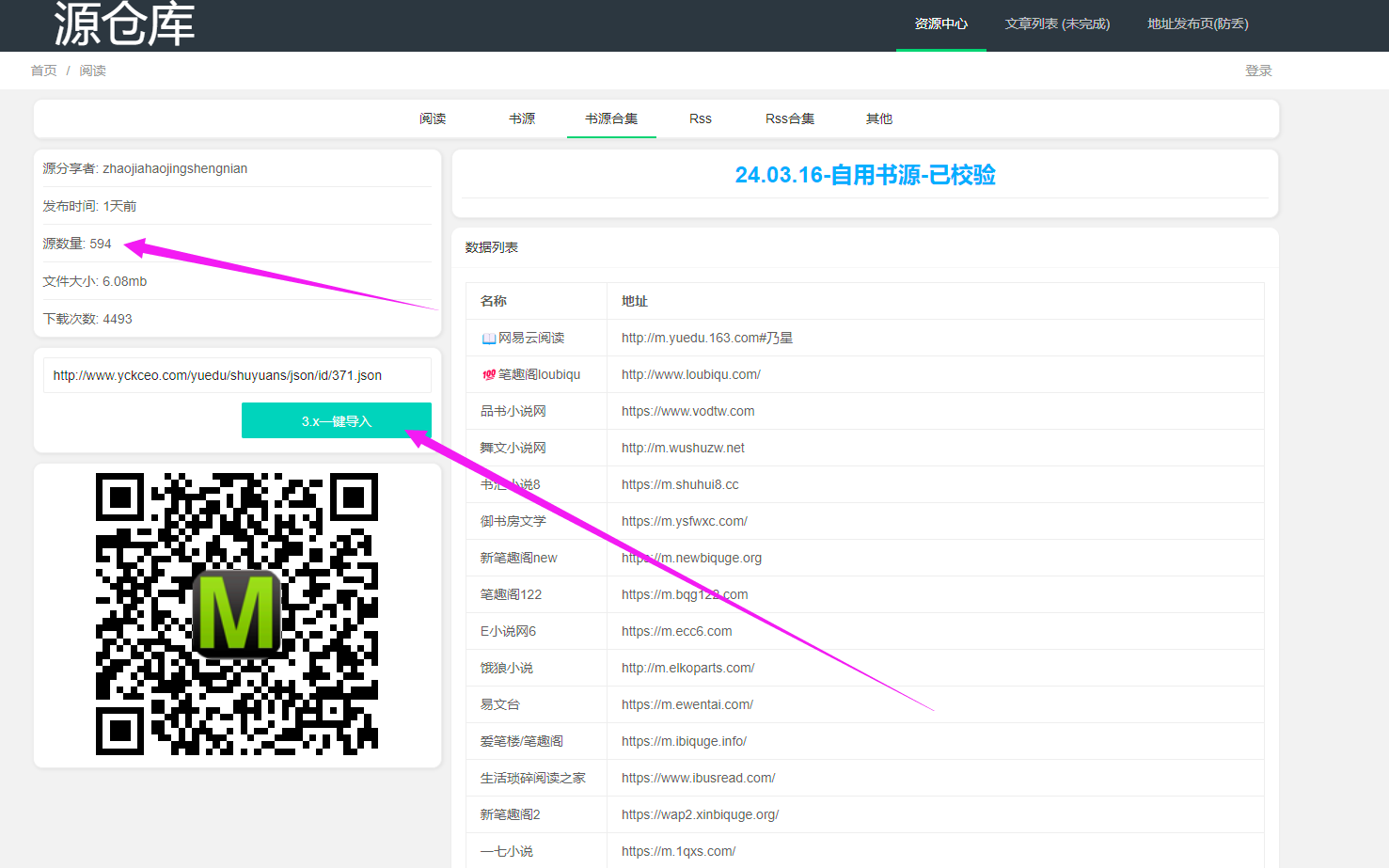Click the 一七小说 row name

click(x=506, y=851)
